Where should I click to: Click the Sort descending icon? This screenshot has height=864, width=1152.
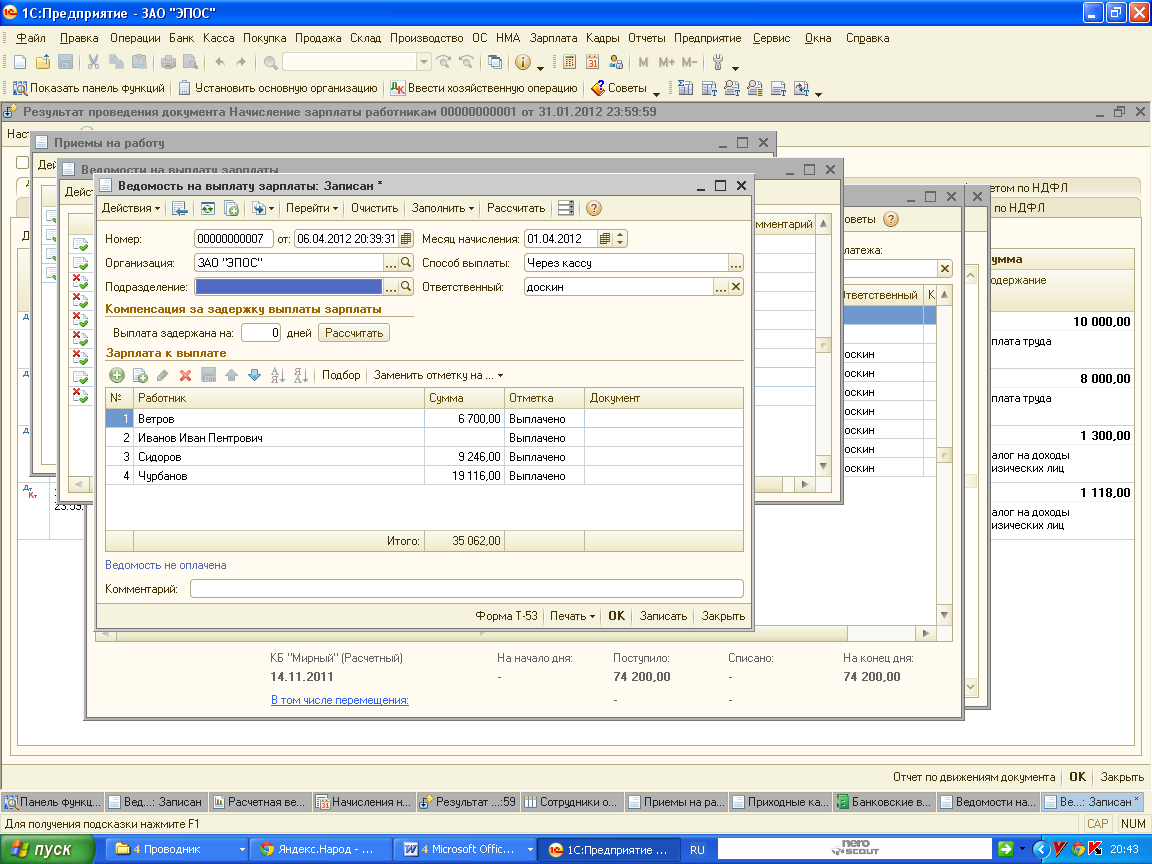point(300,375)
